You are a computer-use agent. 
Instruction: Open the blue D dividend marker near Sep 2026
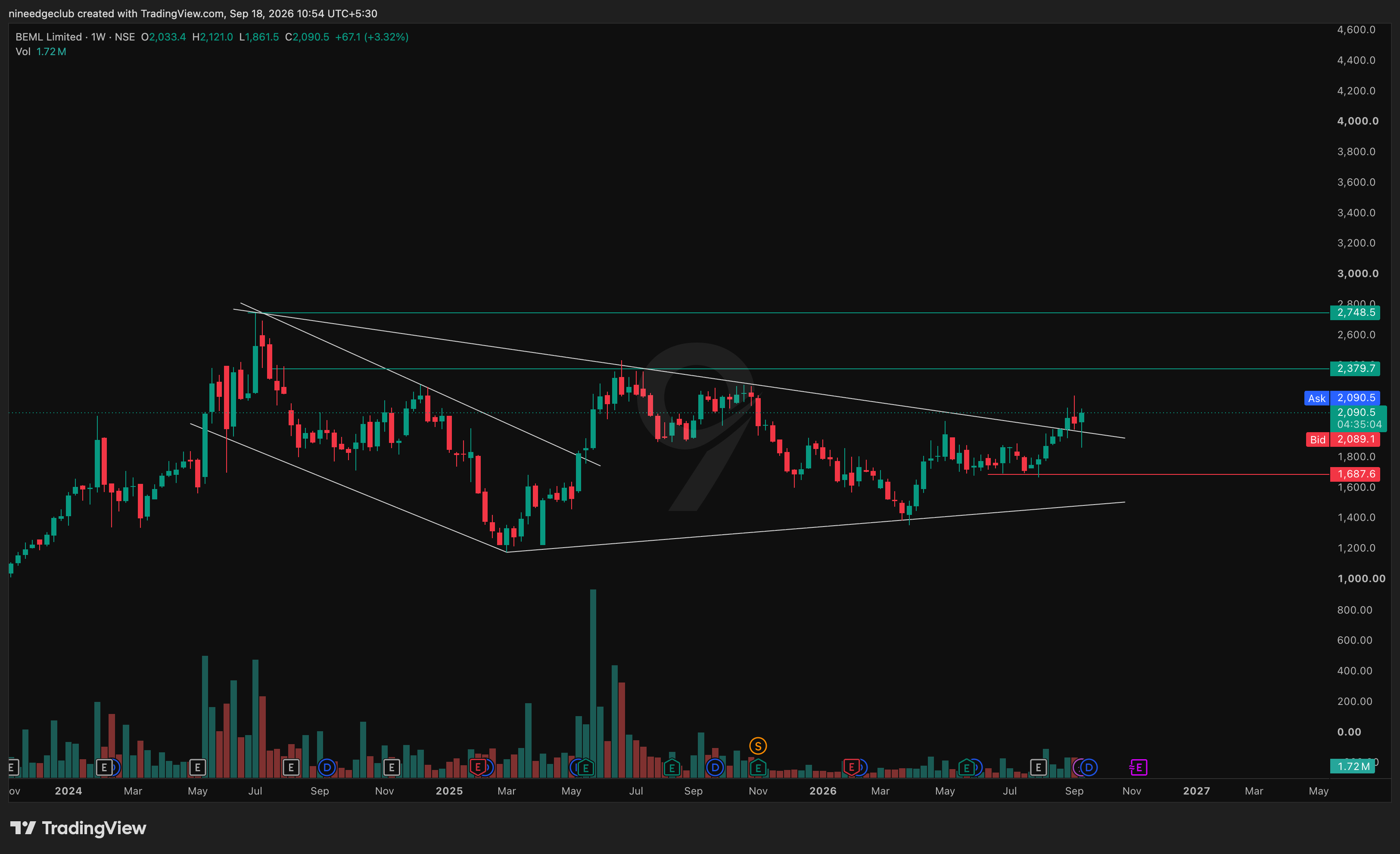tap(1089, 768)
